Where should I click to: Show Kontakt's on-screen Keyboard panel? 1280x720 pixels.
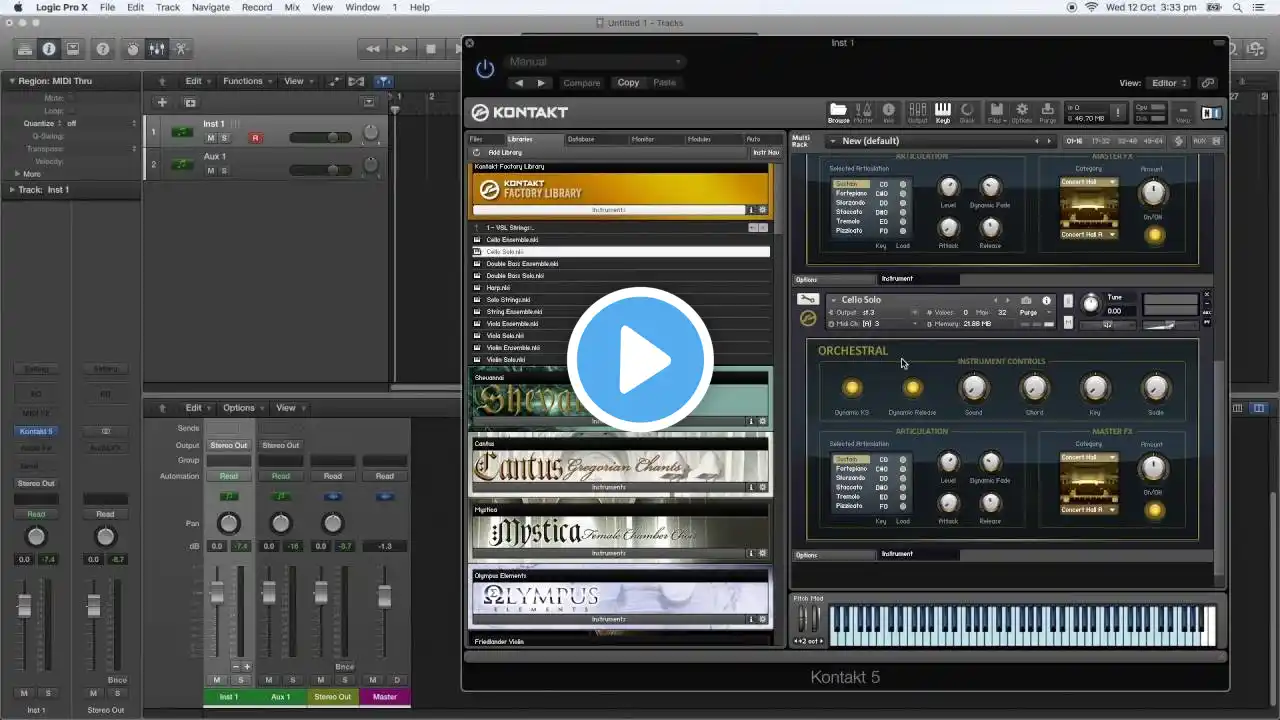942,112
